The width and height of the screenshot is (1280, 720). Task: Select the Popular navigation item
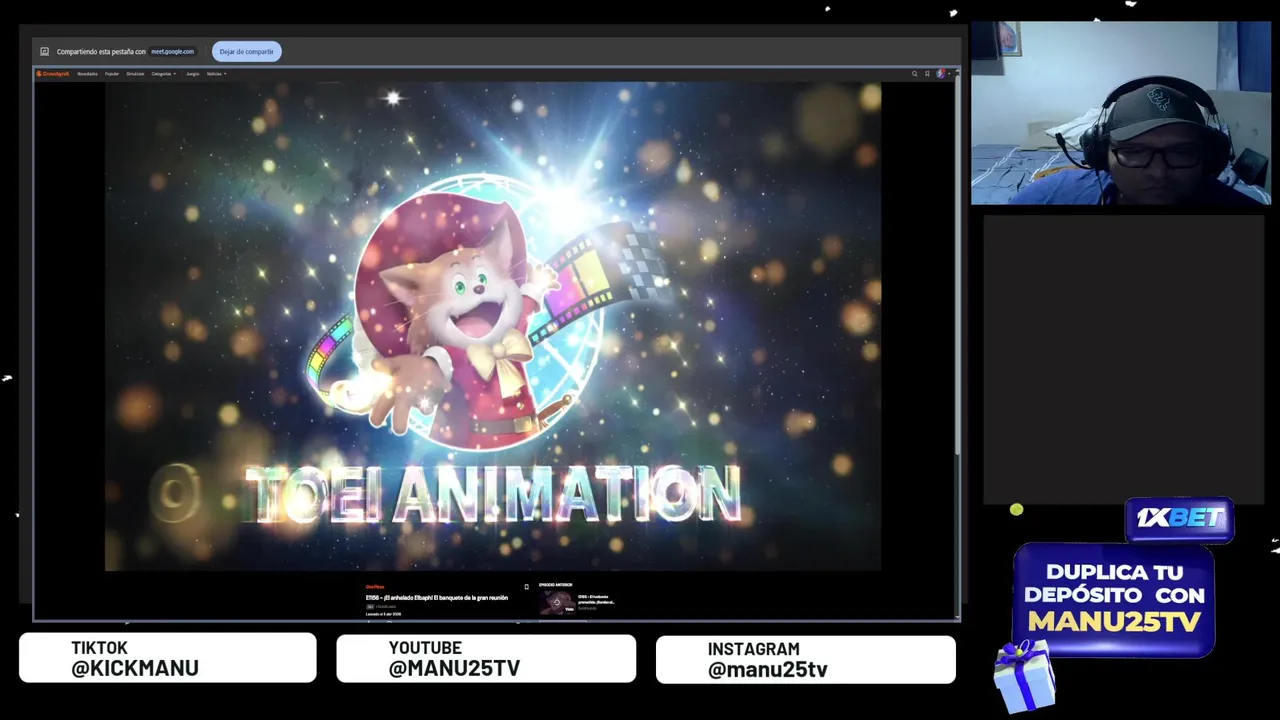(x=112, y=73)
